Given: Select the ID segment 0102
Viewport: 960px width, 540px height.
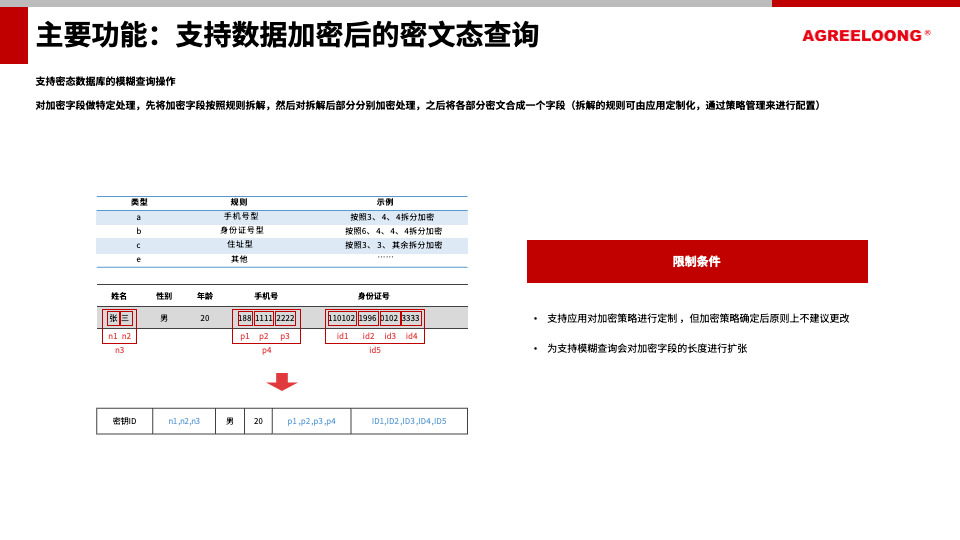Looking at the screenshot, I should coord(389,318).
